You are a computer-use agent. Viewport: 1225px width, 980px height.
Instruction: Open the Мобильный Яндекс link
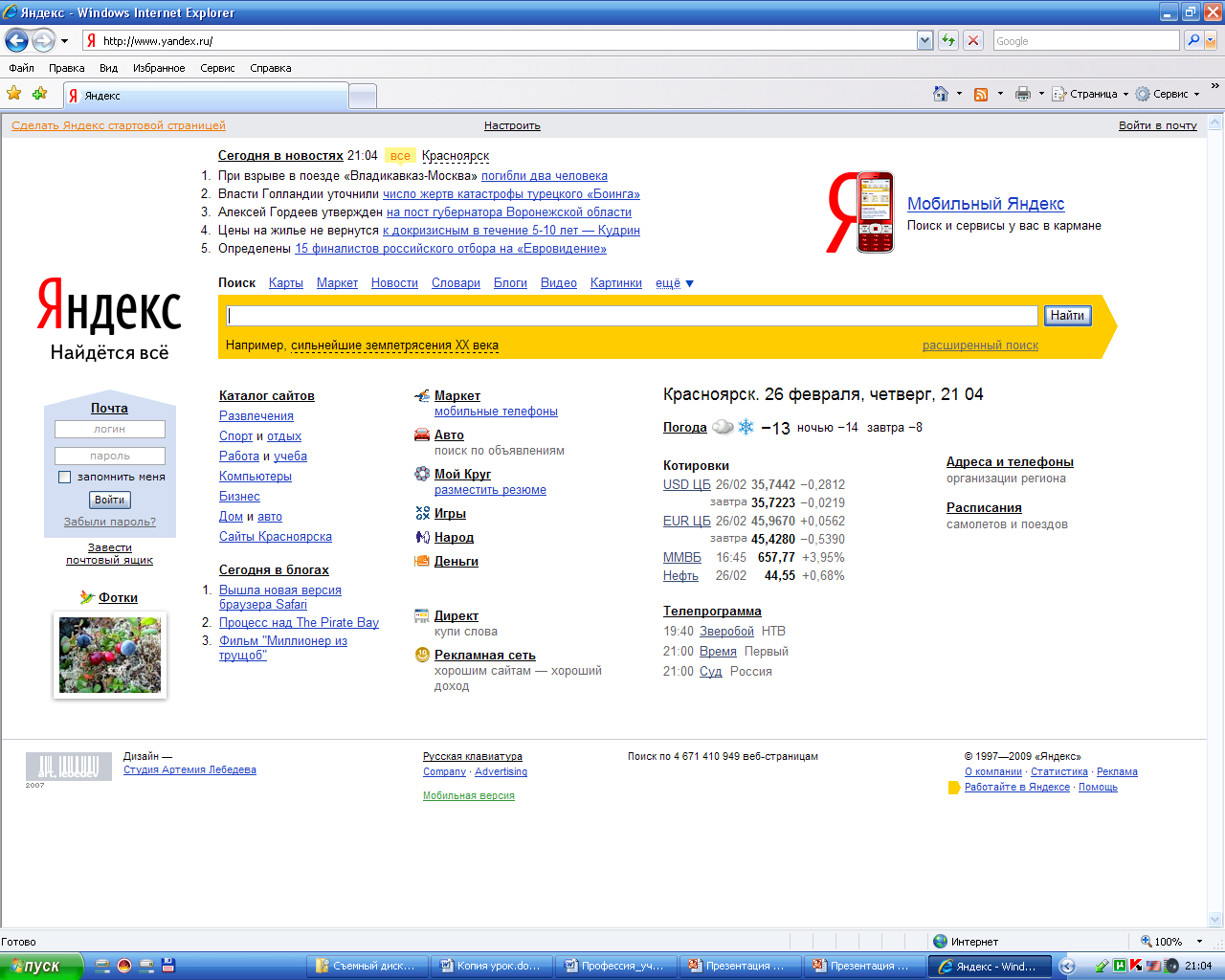coord(986,204)
